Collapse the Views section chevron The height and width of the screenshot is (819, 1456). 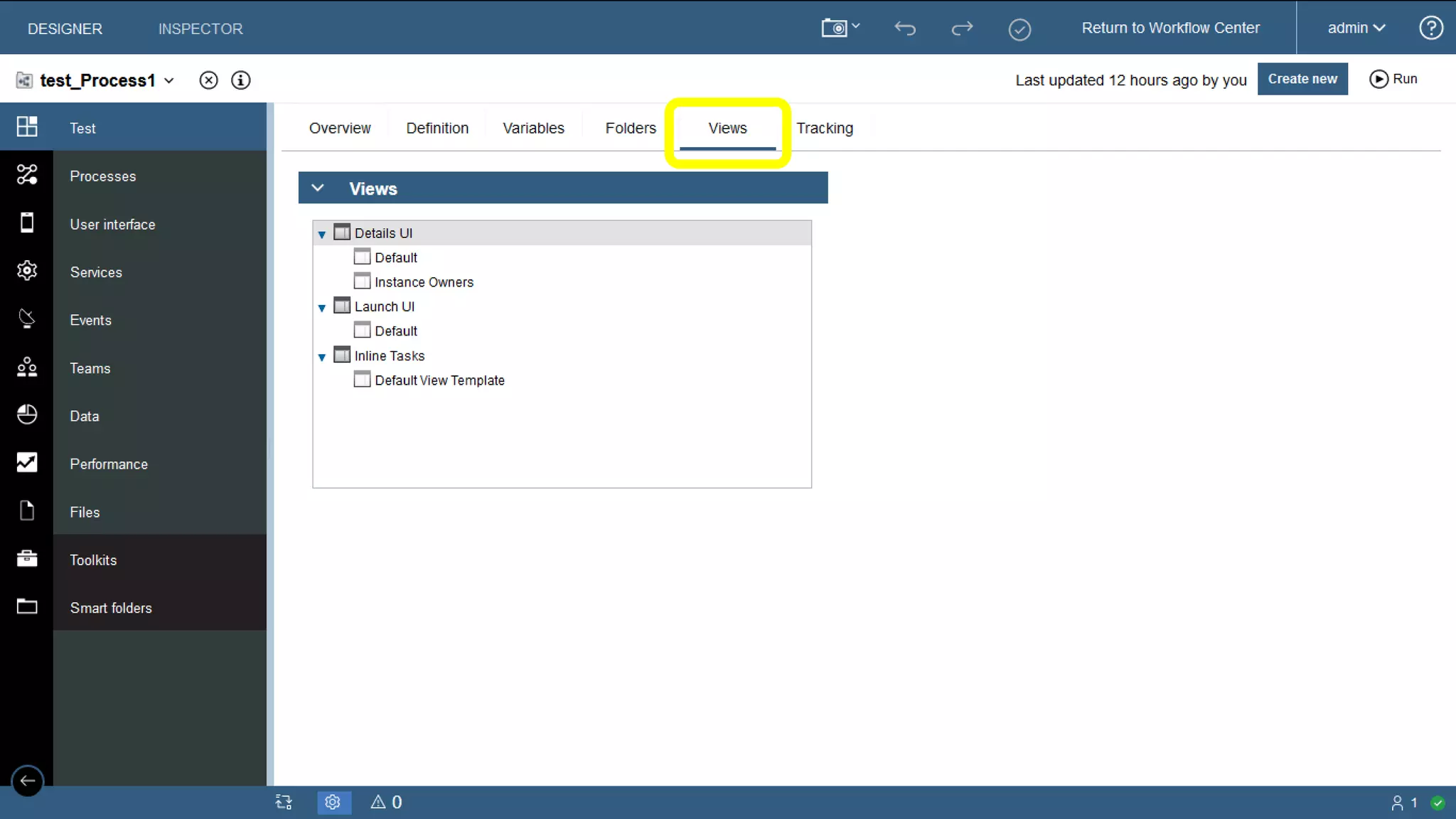click(x=318, y=188)
